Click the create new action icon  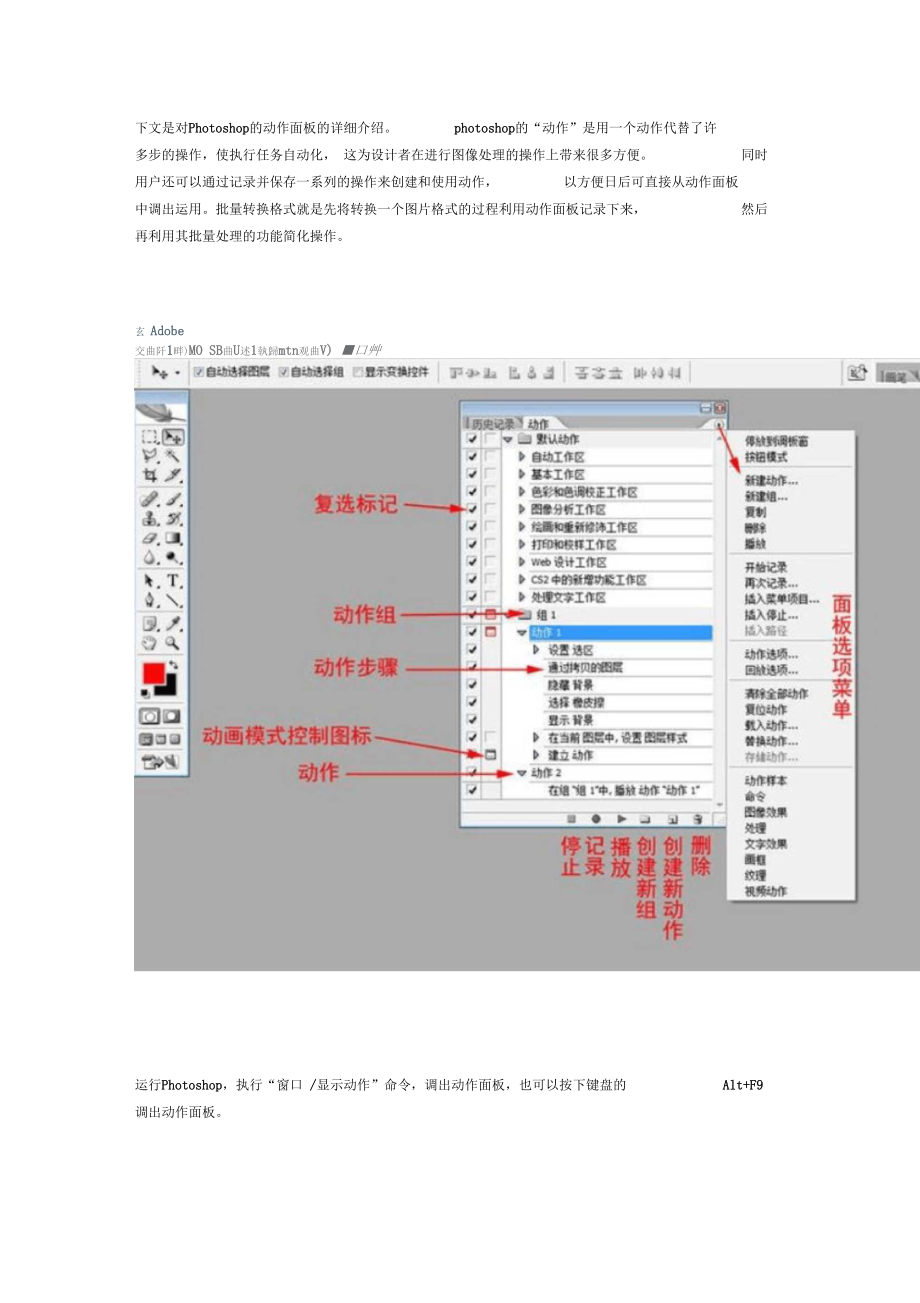[673, 819]
